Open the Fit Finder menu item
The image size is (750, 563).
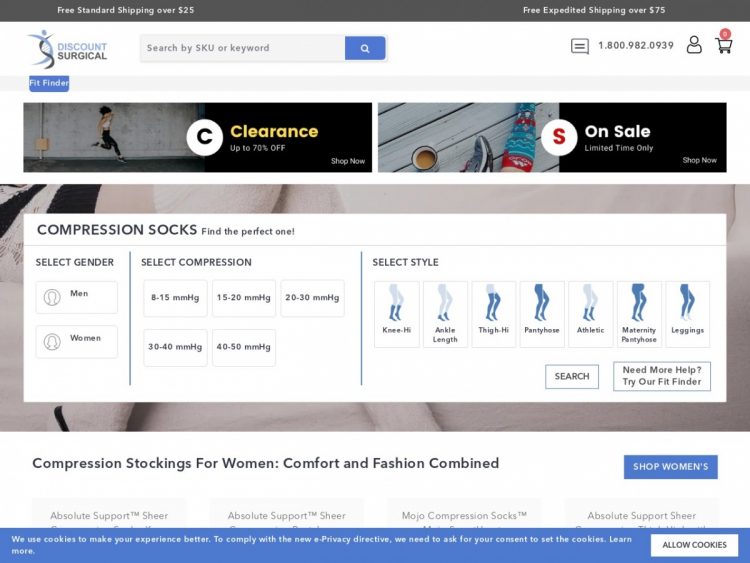pos(49,83)
